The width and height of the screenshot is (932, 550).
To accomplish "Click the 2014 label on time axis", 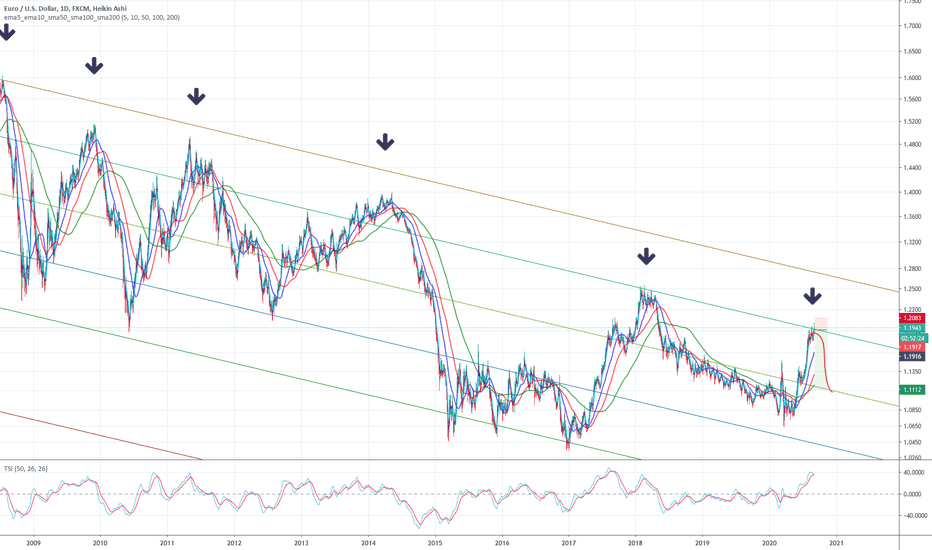I will coord(369,542).
